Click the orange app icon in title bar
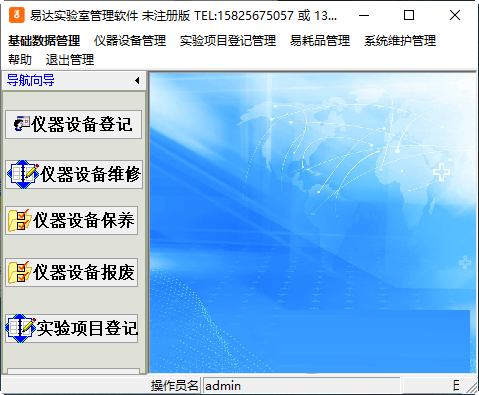479x395 pixels. 17,15
